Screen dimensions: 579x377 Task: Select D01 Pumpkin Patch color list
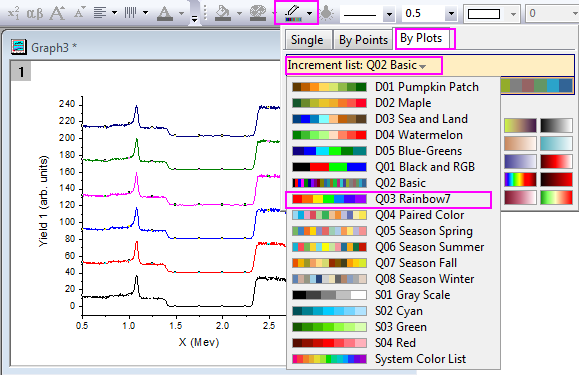tap(393, 87)
